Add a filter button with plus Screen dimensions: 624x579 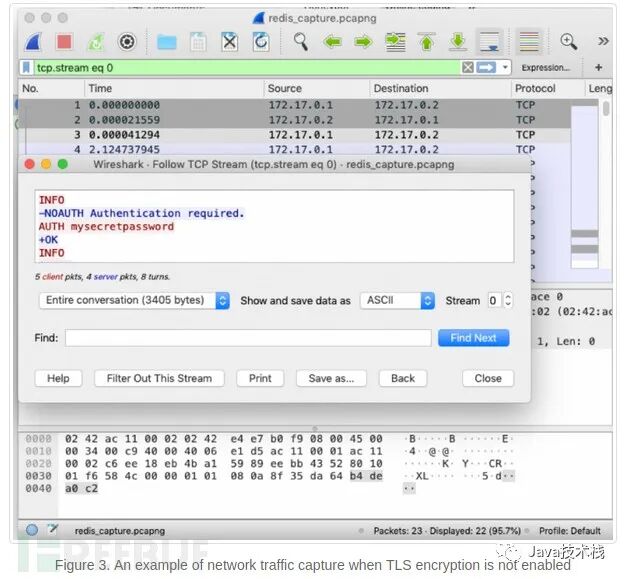(598, 68)
